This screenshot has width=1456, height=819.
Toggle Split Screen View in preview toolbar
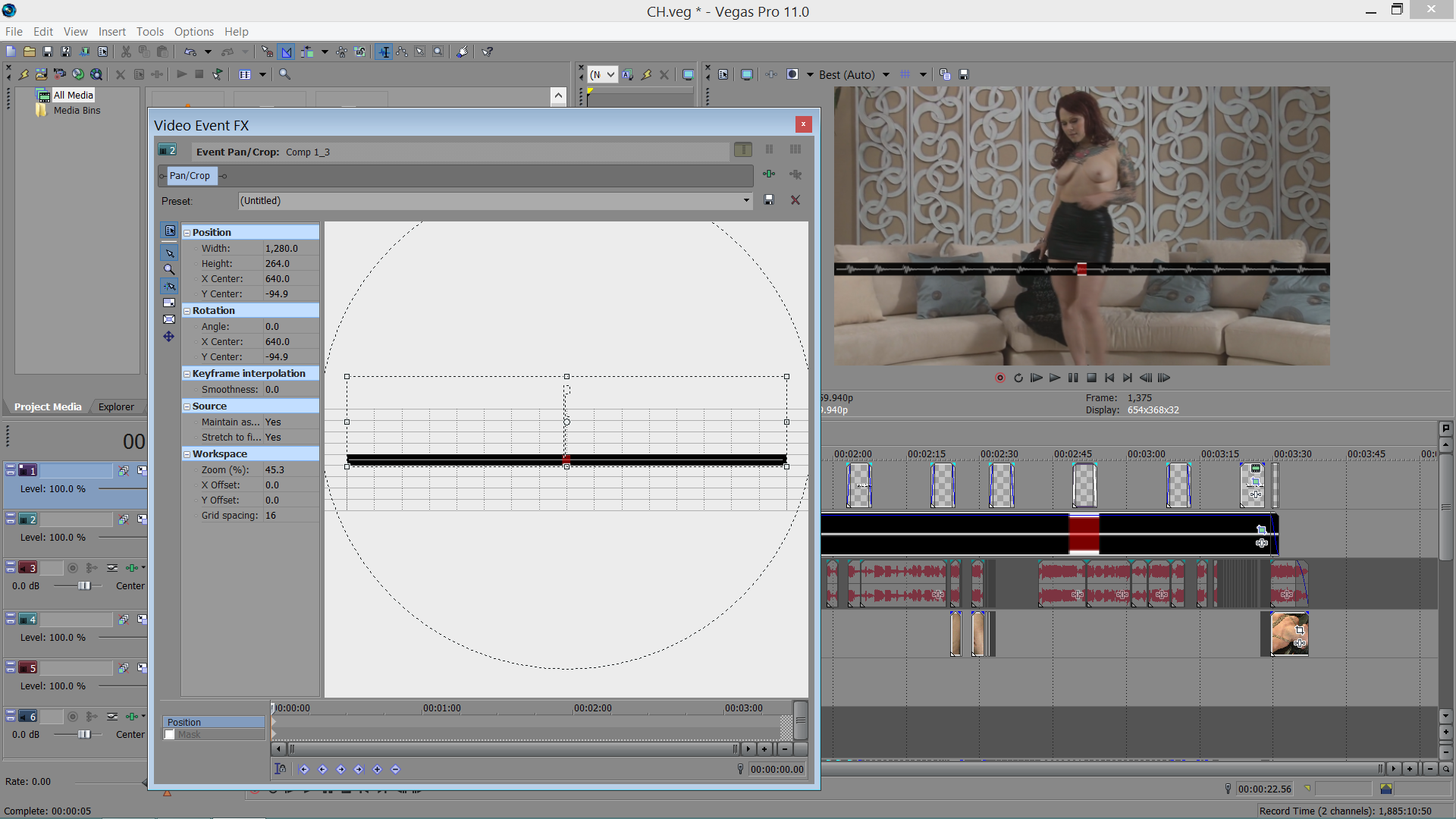click(792, 74)
